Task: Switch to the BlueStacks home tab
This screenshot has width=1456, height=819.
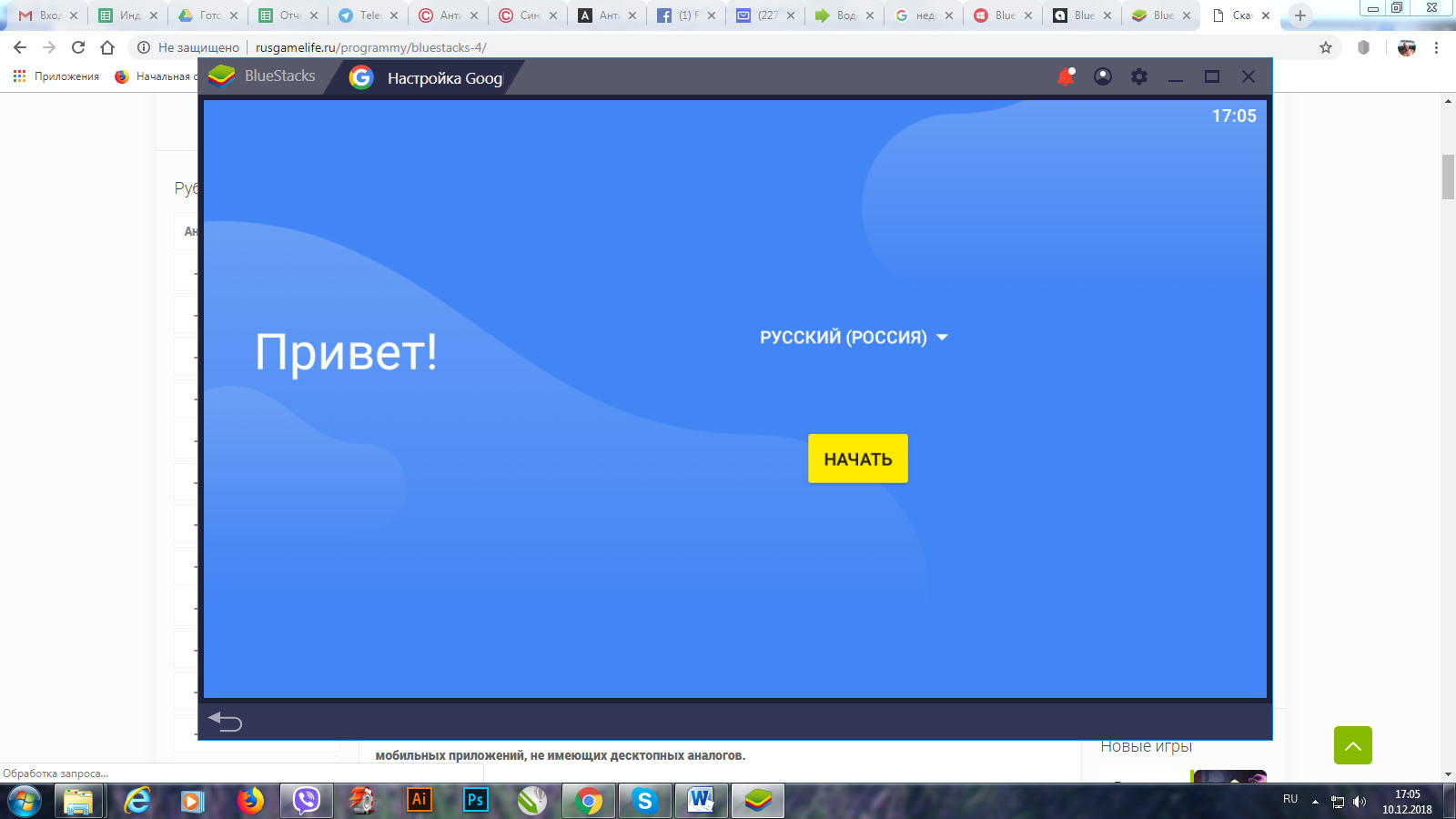Action: point(263,76)
